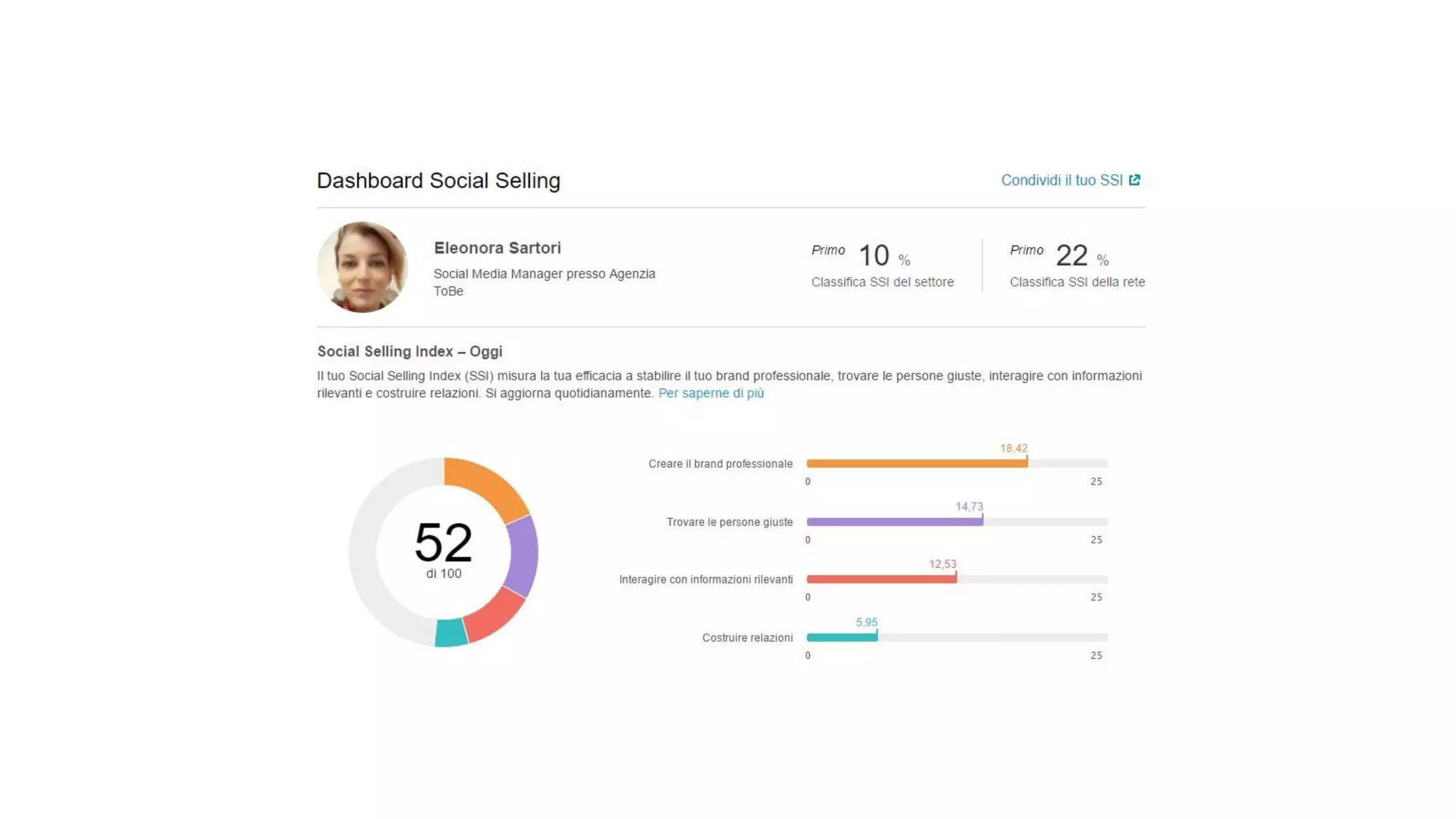1456x819 pixels.
Task: Click the Costruire relazioni label
Action: (x=747, y=638)
